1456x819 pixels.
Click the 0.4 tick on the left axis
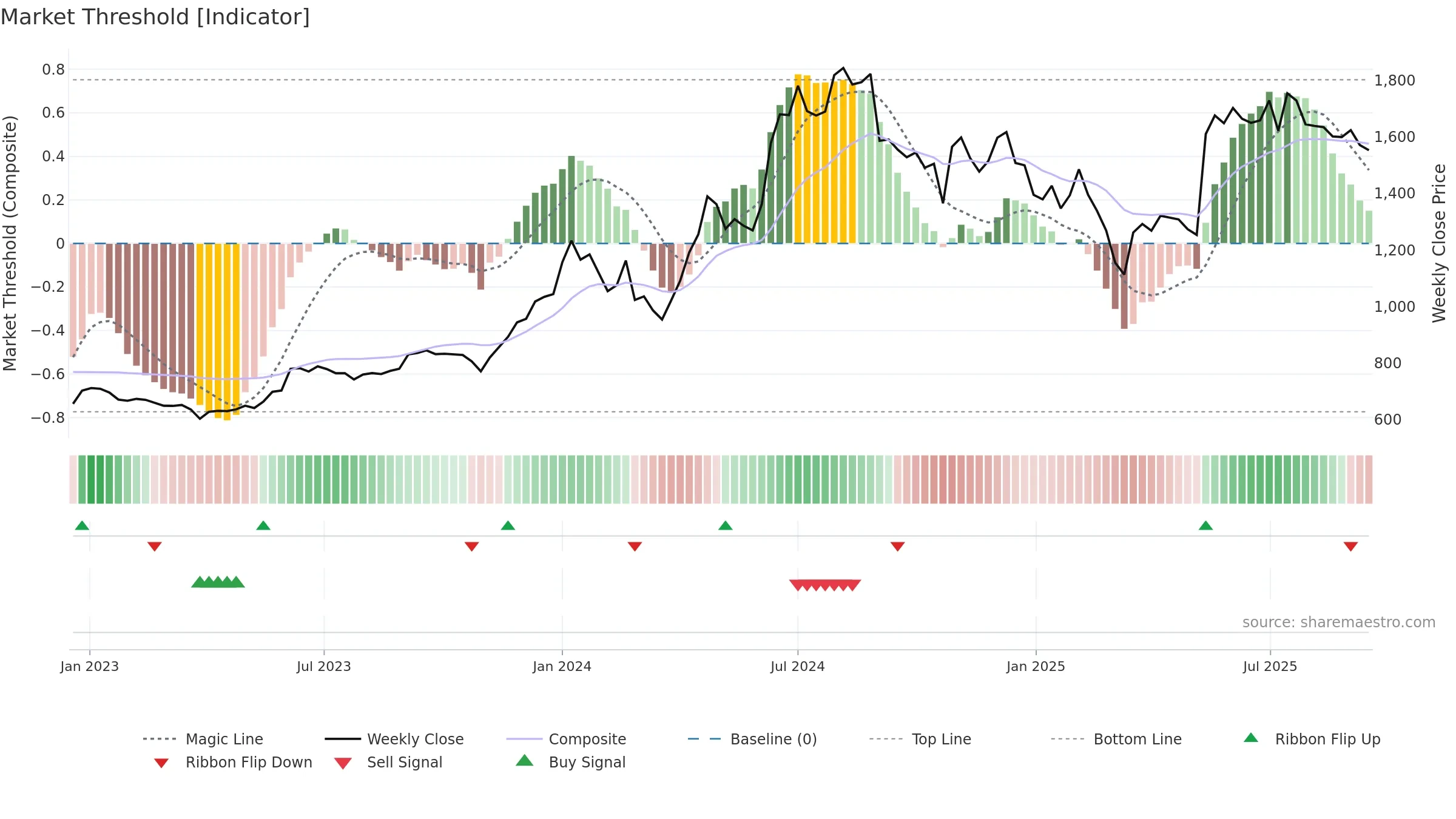53,157
